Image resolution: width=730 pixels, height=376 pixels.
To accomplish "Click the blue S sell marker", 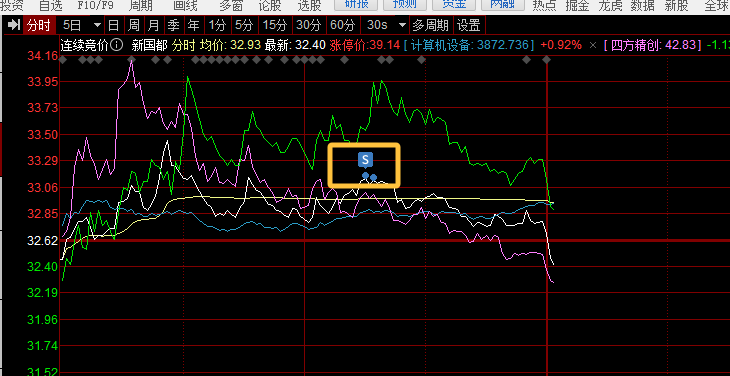I will tap(365, 159).
